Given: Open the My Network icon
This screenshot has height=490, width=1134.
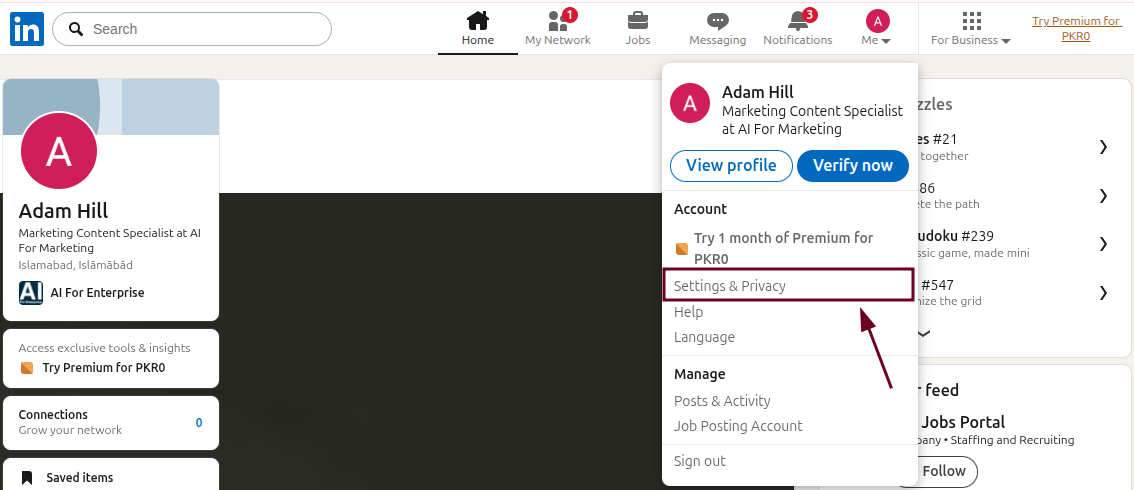Looking at the screenshot, I should (558, 20).
